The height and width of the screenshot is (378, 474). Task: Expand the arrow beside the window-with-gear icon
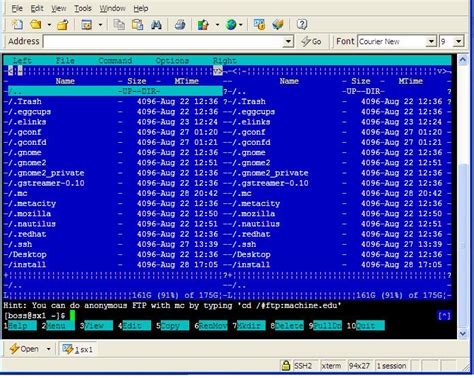coord(100,25)
